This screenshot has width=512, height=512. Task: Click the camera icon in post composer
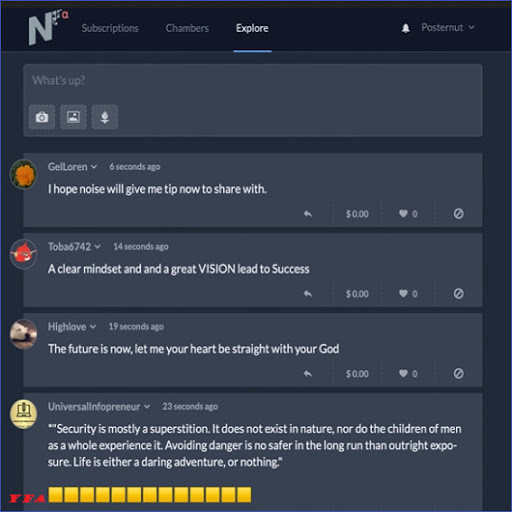tap(42, 117)
